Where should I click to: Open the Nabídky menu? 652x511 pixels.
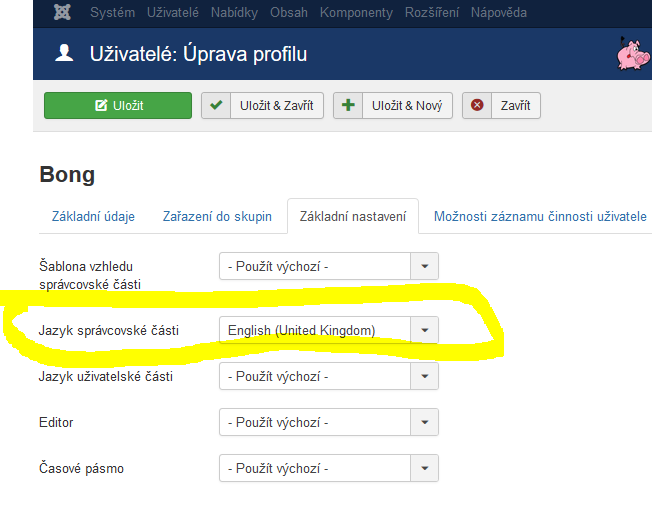(234, 12)
